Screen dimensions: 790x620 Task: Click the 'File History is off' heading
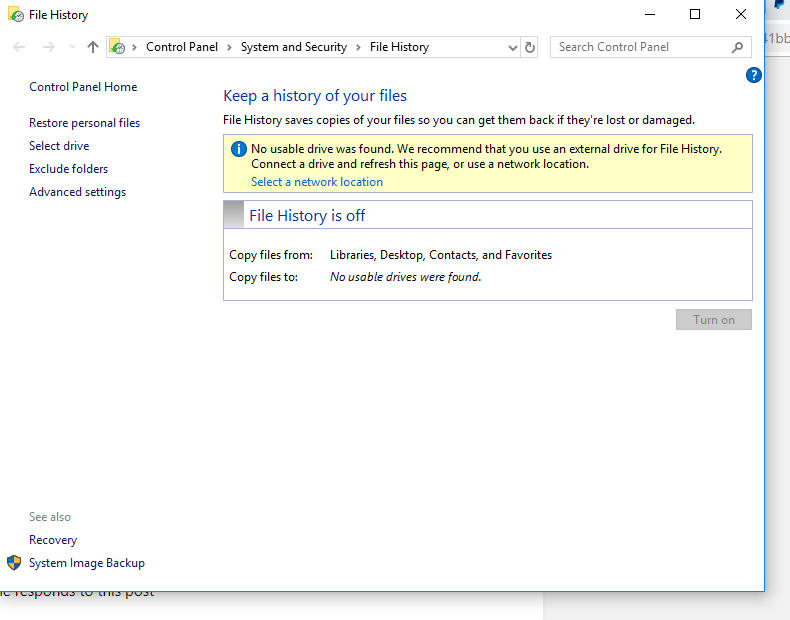point(307,216)
